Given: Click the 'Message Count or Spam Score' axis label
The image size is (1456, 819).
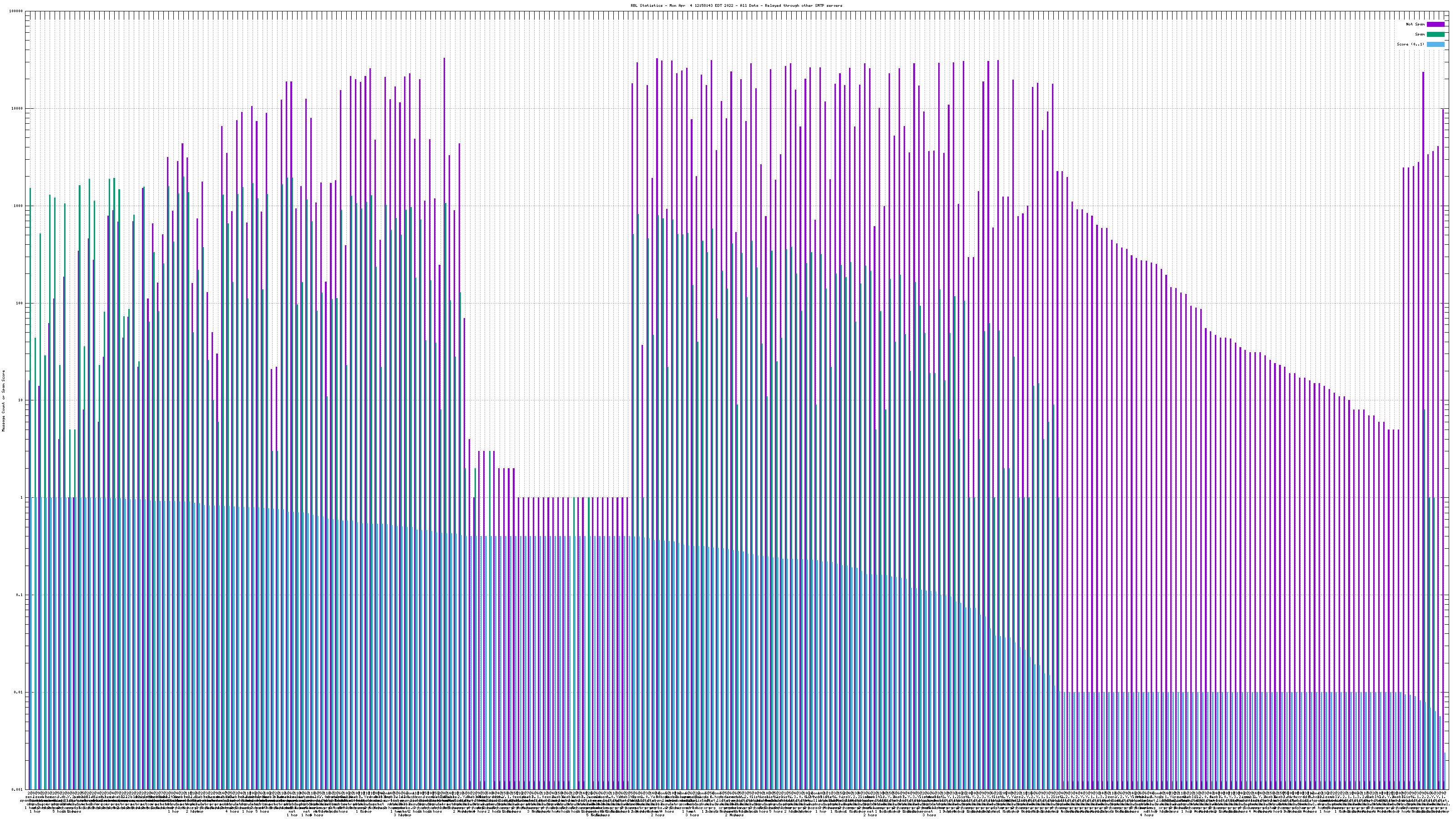Looking at the screenshot, I should tap(3, 401).
